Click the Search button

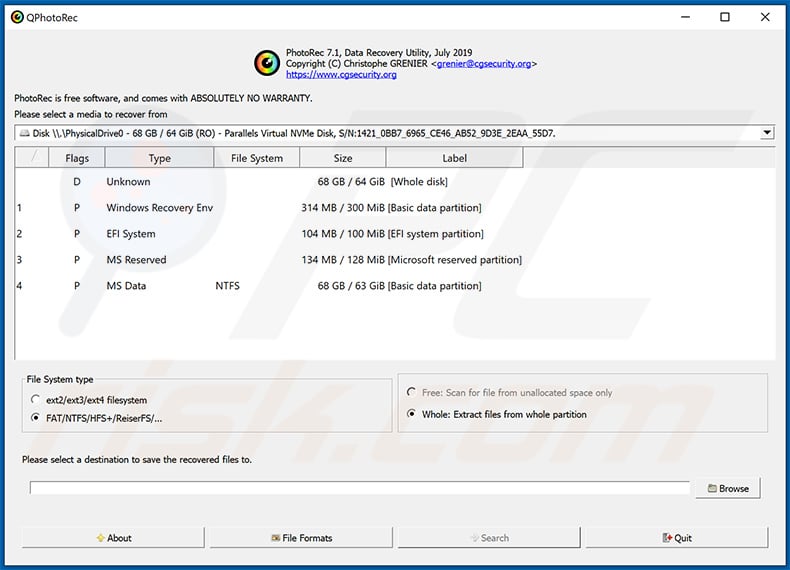click(x=489, y=538)
